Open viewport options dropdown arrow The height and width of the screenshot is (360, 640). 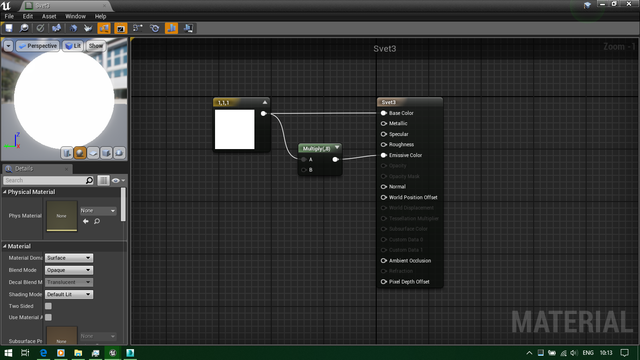(8, 46)
